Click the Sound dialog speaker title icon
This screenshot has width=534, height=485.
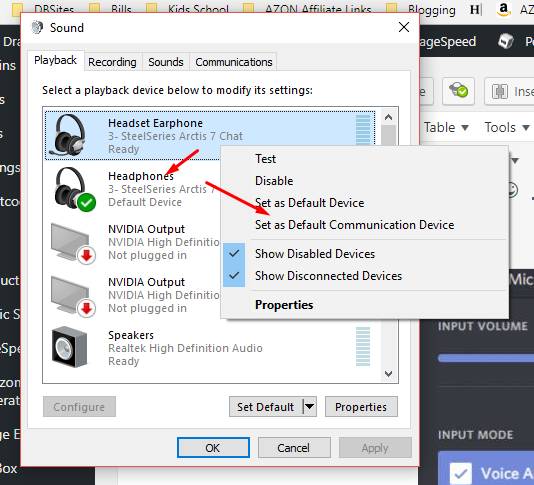[x=37, y=27]
